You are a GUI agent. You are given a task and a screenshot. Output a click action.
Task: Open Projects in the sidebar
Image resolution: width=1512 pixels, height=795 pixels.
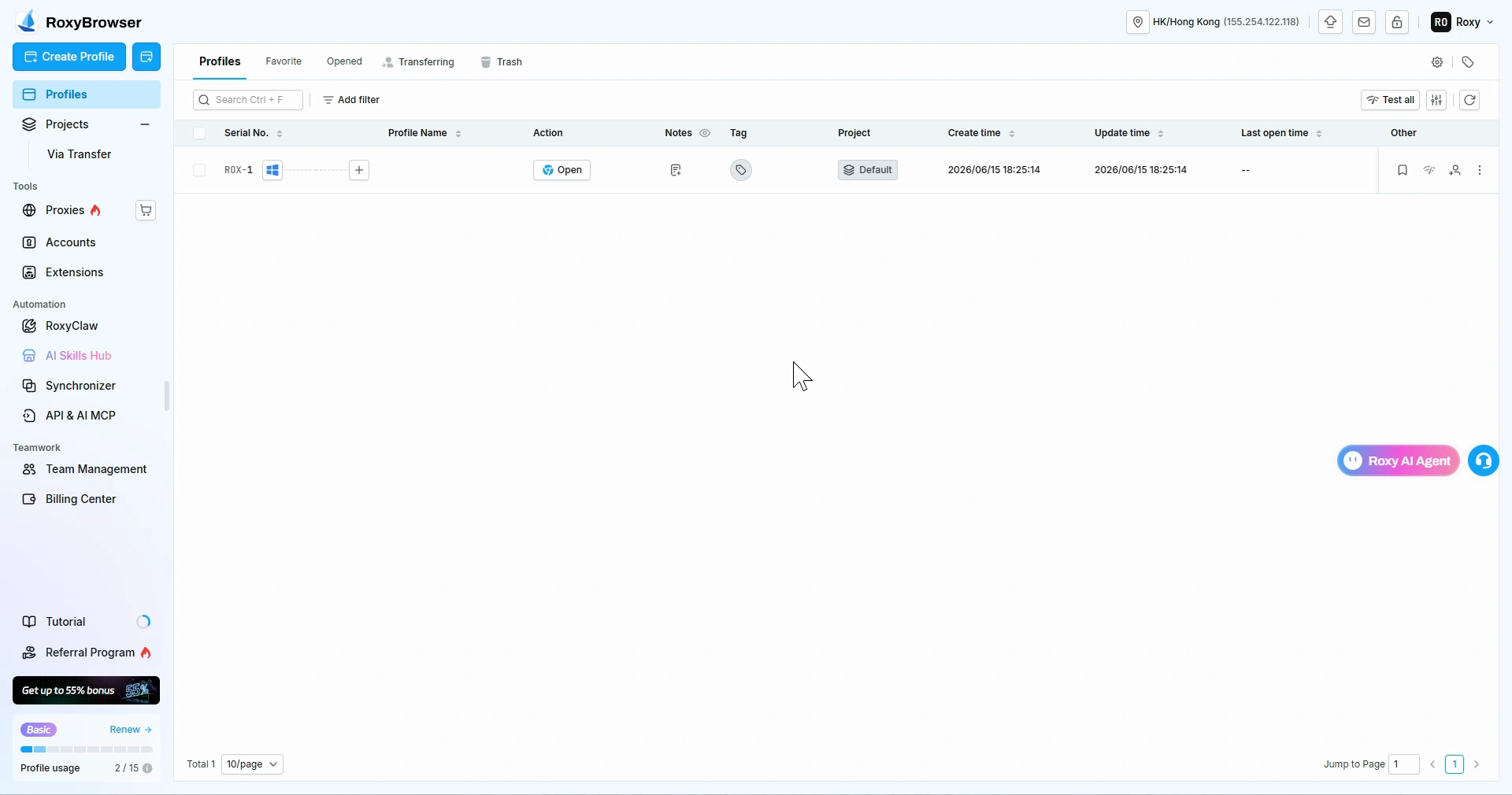[67, 124]
